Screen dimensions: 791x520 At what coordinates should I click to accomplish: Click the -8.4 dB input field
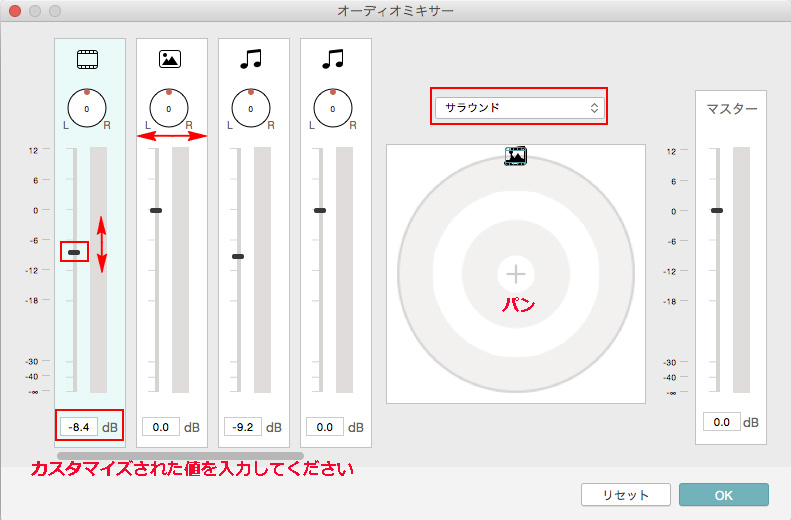[x=79, y=427]
